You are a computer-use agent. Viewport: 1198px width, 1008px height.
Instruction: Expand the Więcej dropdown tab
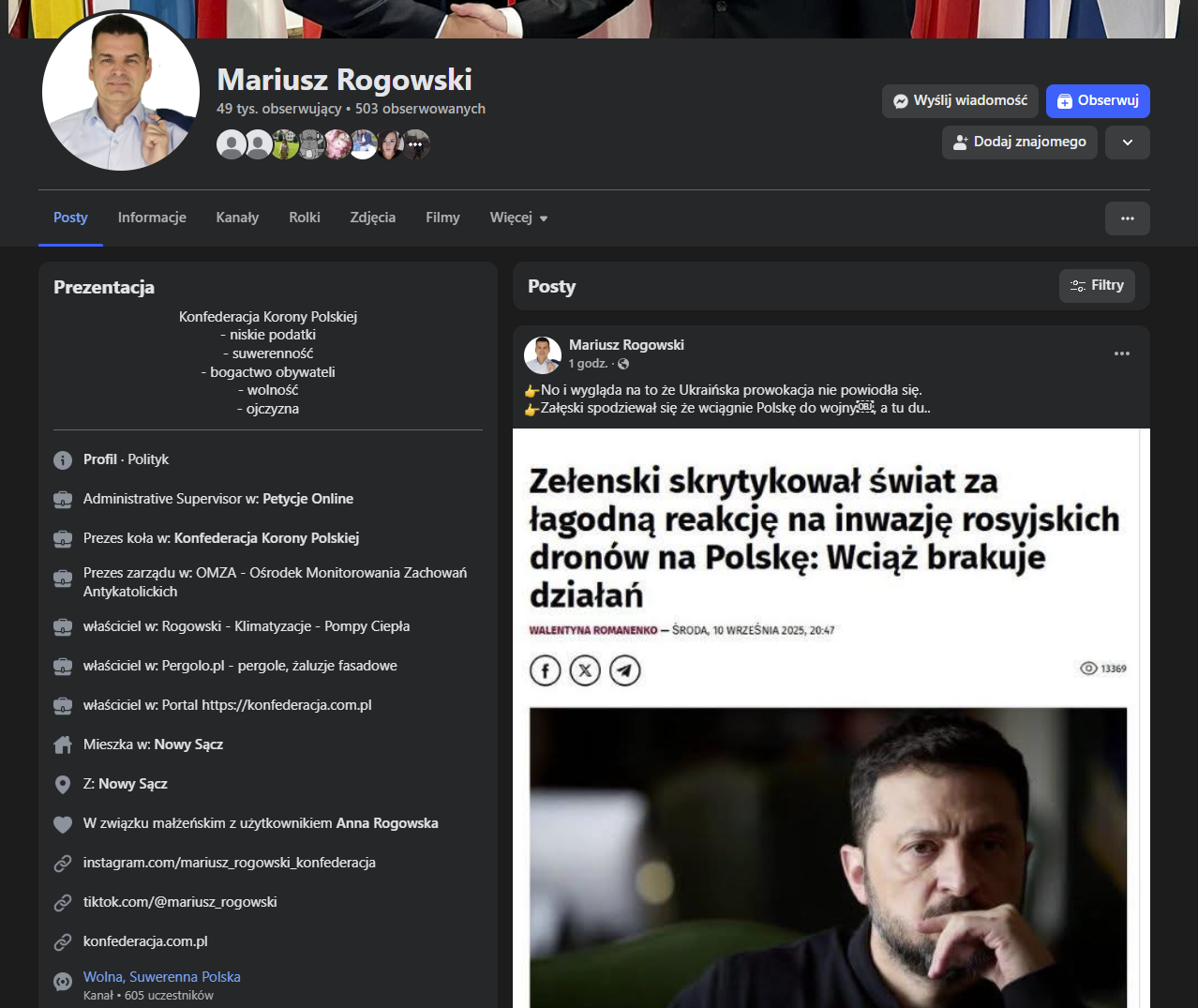tap(518, 218)
